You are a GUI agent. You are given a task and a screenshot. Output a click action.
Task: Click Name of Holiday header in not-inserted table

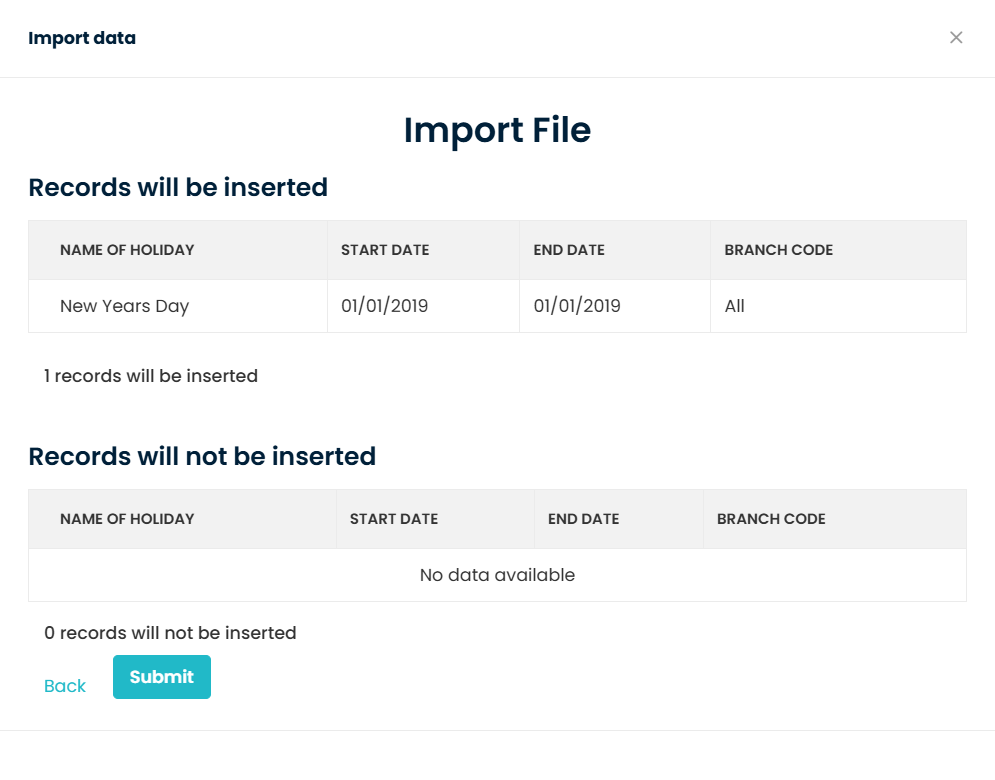(127, 519)
